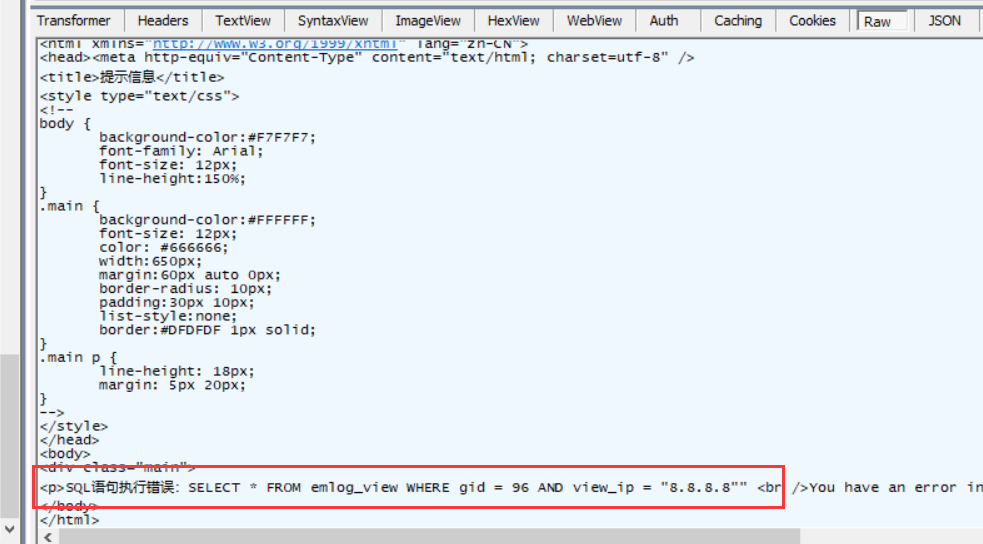Viewport: 983px width, 544px height.
Task: Select the TextView tab
Action: coord(243,20)
